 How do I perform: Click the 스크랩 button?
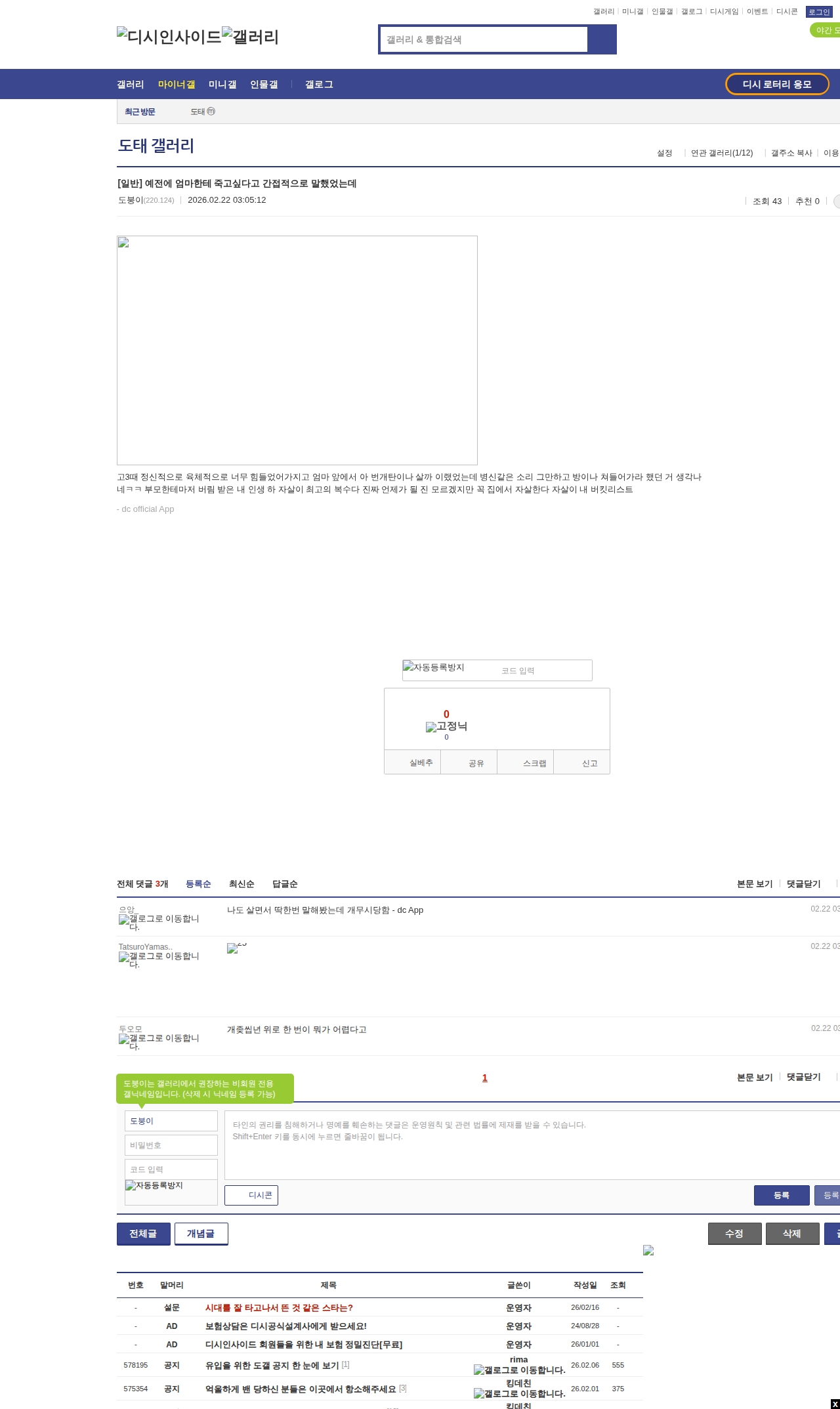(x=526, y=763)
